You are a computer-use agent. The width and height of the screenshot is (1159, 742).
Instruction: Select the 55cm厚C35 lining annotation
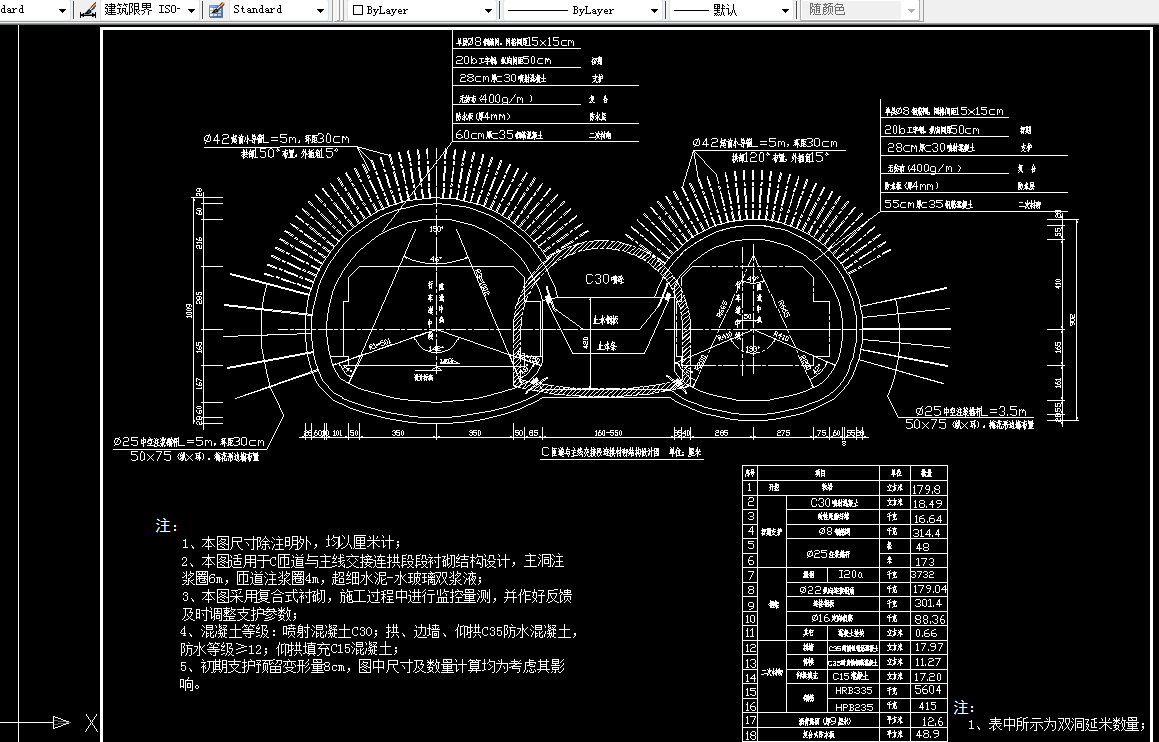click(x=929, y=203)
